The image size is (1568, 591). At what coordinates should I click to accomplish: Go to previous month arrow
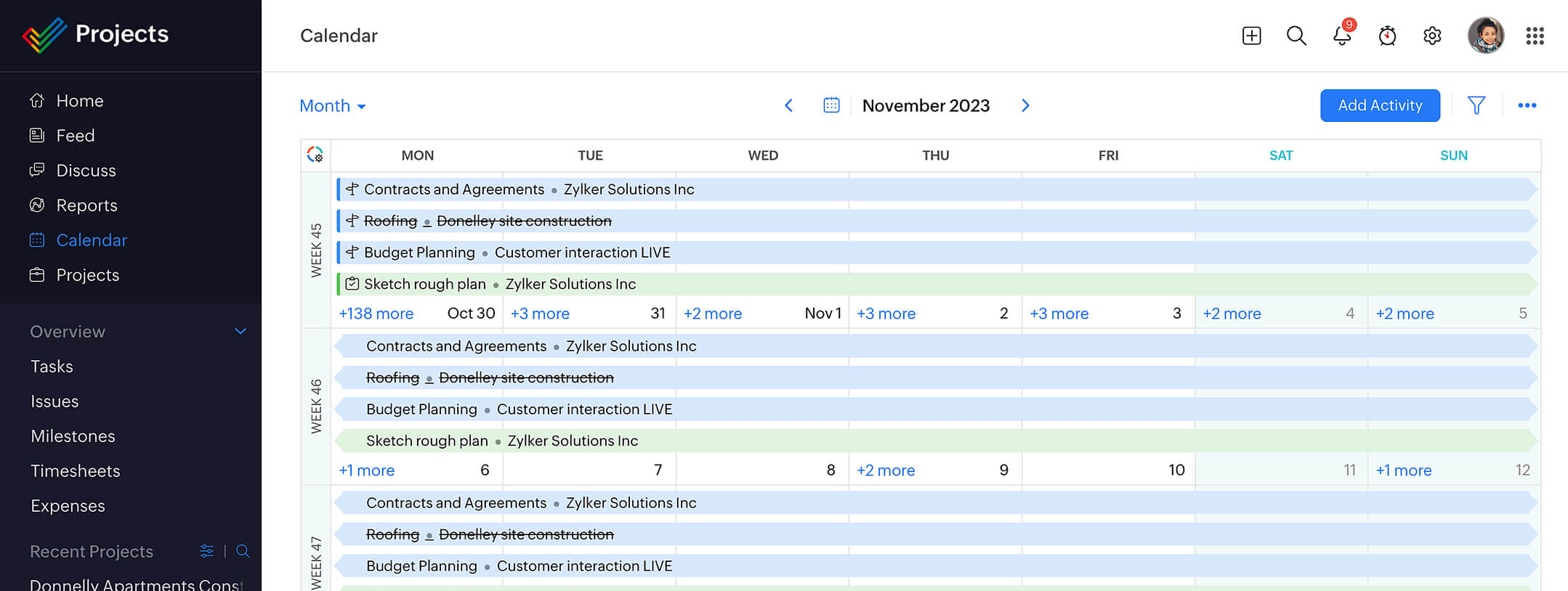(788, 106)
